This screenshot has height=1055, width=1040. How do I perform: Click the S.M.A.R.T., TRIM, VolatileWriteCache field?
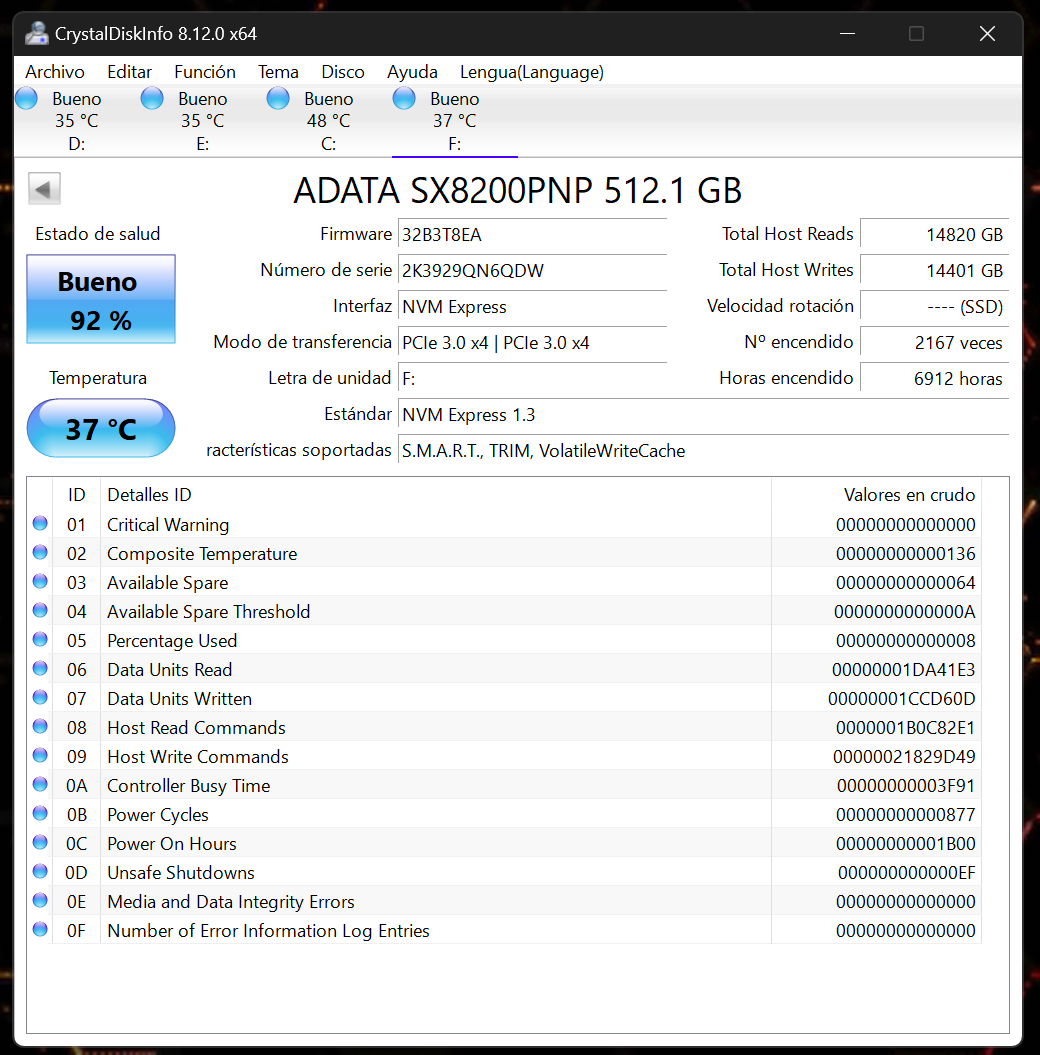[x=703, y=451]
